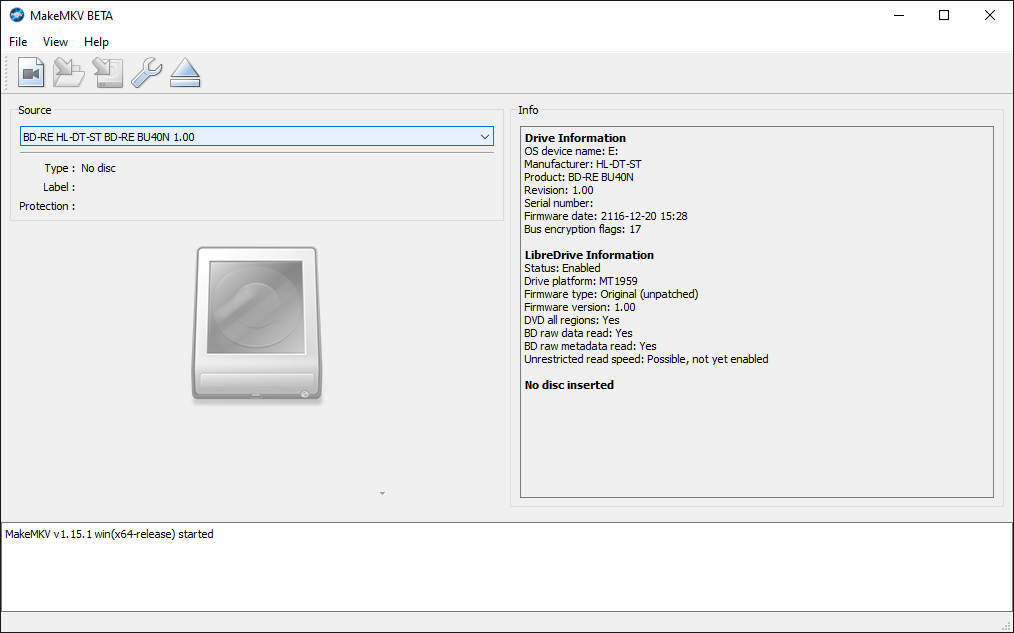Minimize the MakeMKV window
1014x633 pixels.
click(x=899, y=15)
